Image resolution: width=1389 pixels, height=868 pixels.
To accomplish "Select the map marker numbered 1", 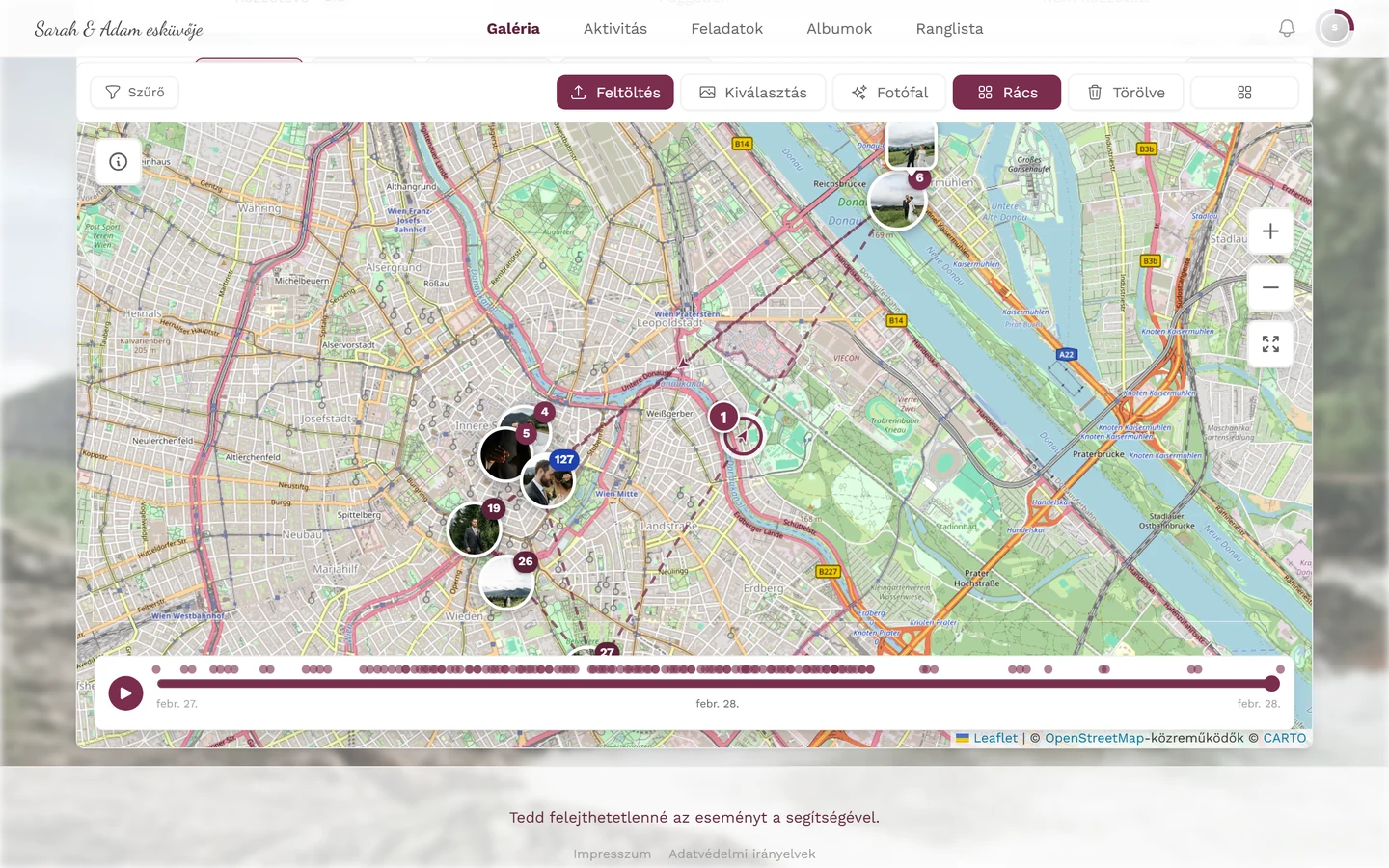I will (x=723, y=418).
